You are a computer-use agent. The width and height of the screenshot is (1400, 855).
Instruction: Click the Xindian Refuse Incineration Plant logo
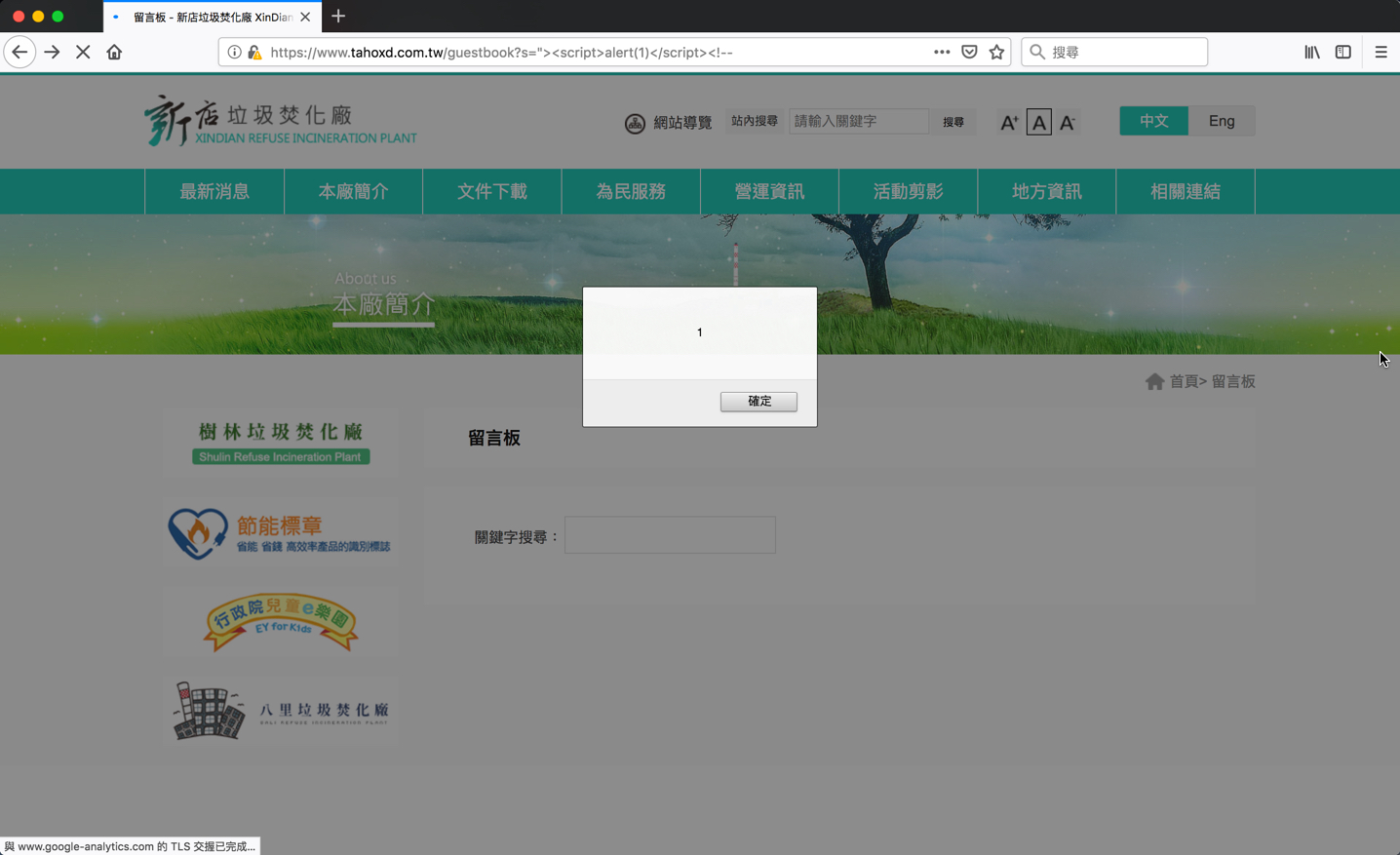(x=281, y=121)
